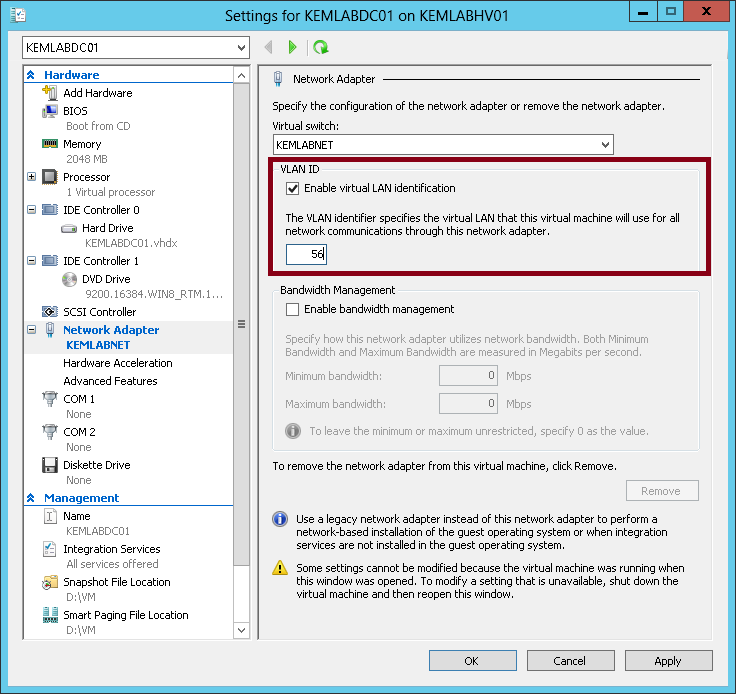The height and width of the screenshot is (694, 736).
Task: Click the VLAN identifier field showing 56
Action: [307, 254]
